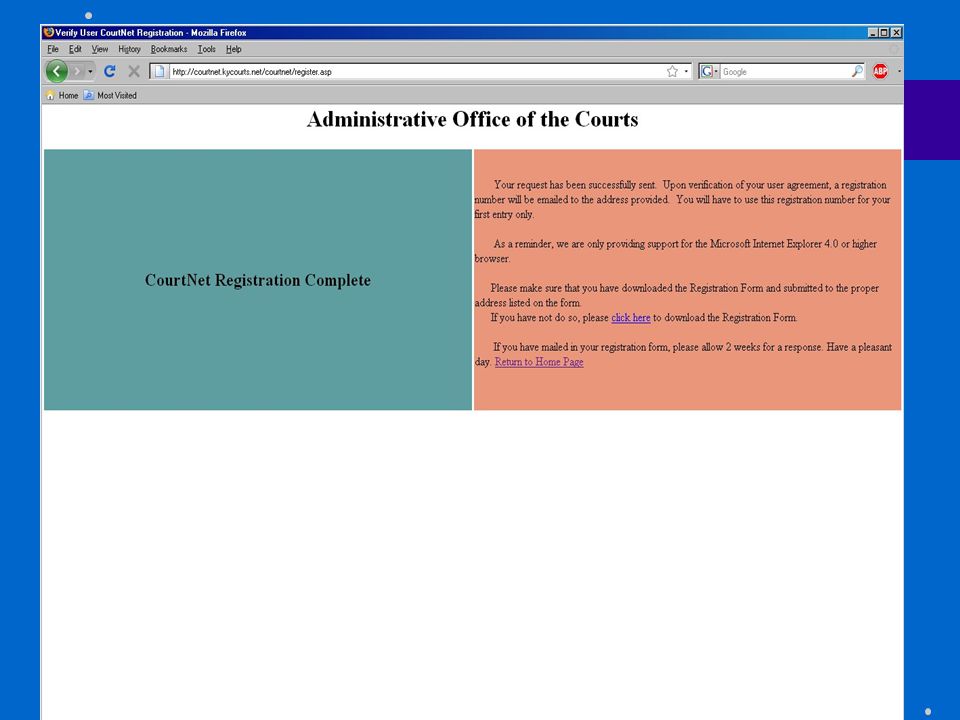Open the Google search engine selector
The width and height of the screenshot is (960, 720).
point(709,72)
